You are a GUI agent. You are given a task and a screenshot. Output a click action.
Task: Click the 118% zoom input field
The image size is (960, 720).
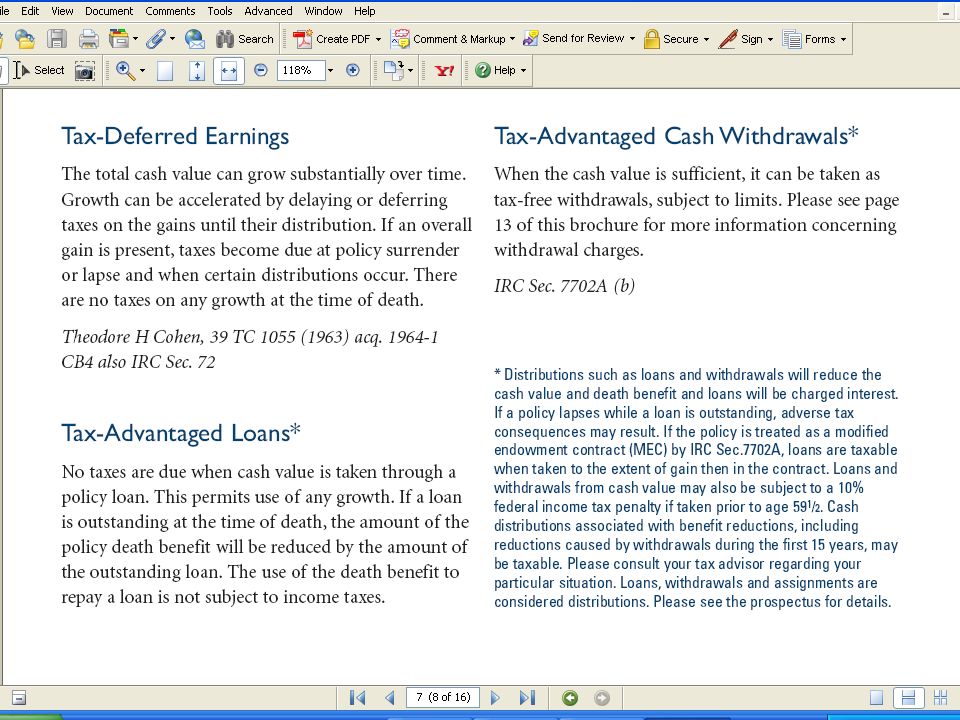pyautogui.click(x=301, y=70)
